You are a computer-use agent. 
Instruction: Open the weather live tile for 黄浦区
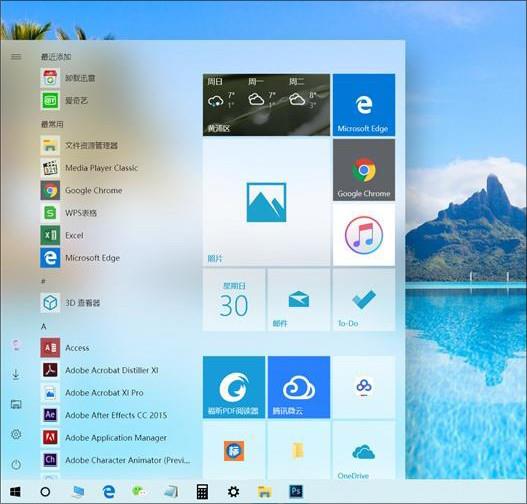pos(267,105)
